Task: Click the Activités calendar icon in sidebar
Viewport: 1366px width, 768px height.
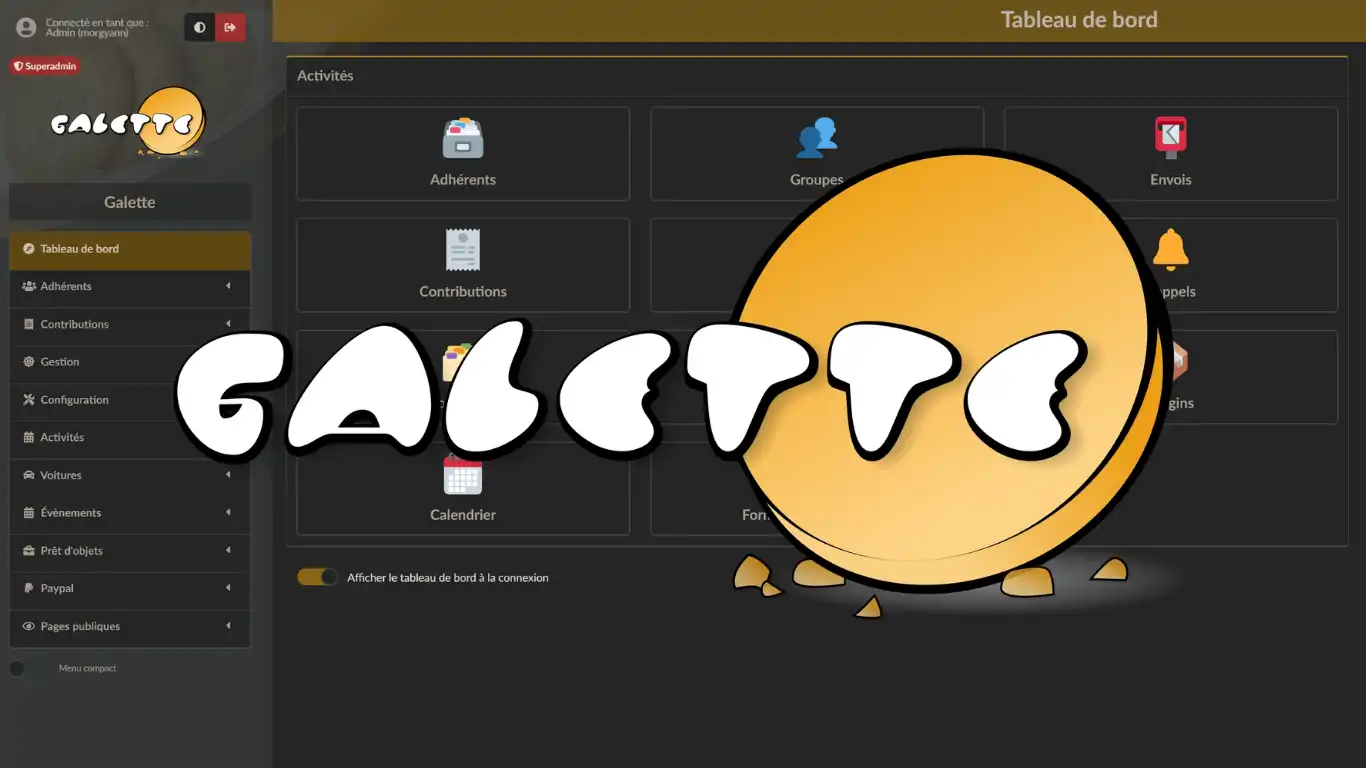Action: [29, 438]
